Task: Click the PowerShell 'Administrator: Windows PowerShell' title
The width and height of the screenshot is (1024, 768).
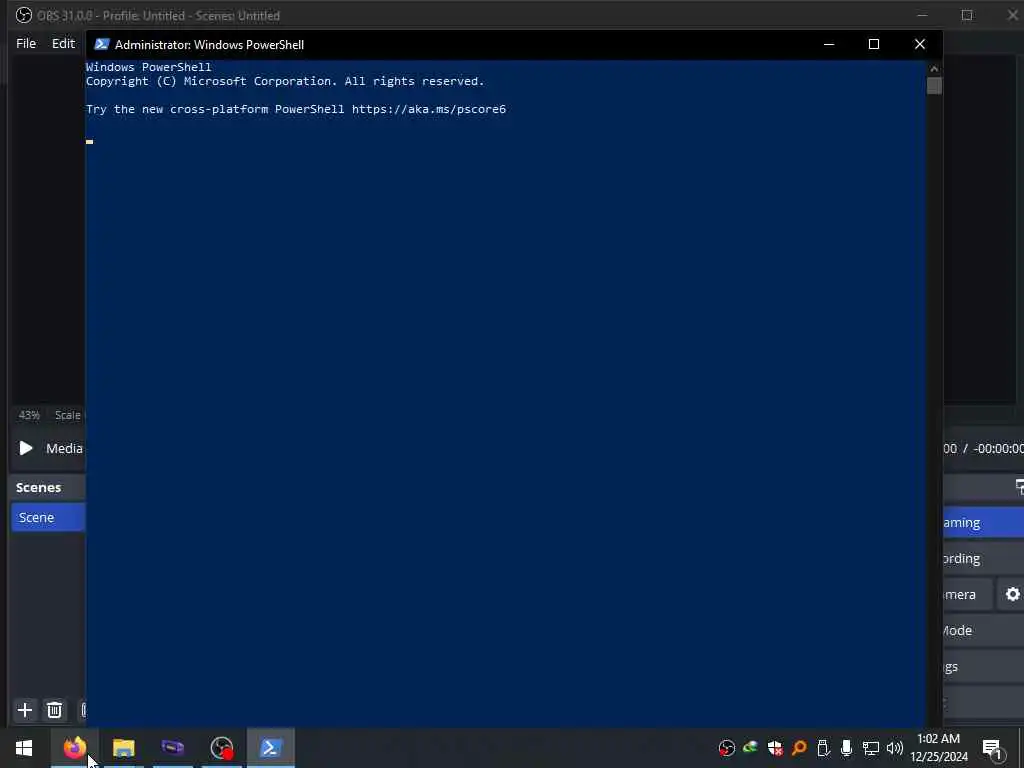Action: [209, 44]
